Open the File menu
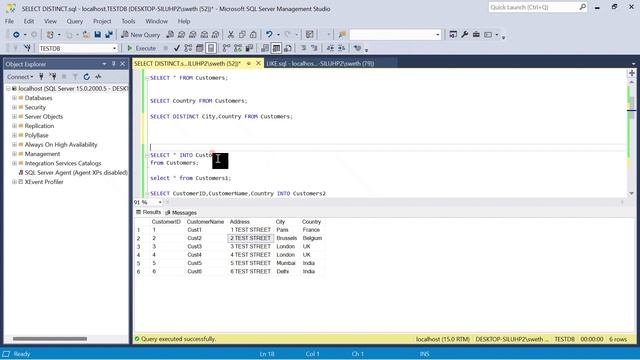The image size is (640, 360). 9,21
